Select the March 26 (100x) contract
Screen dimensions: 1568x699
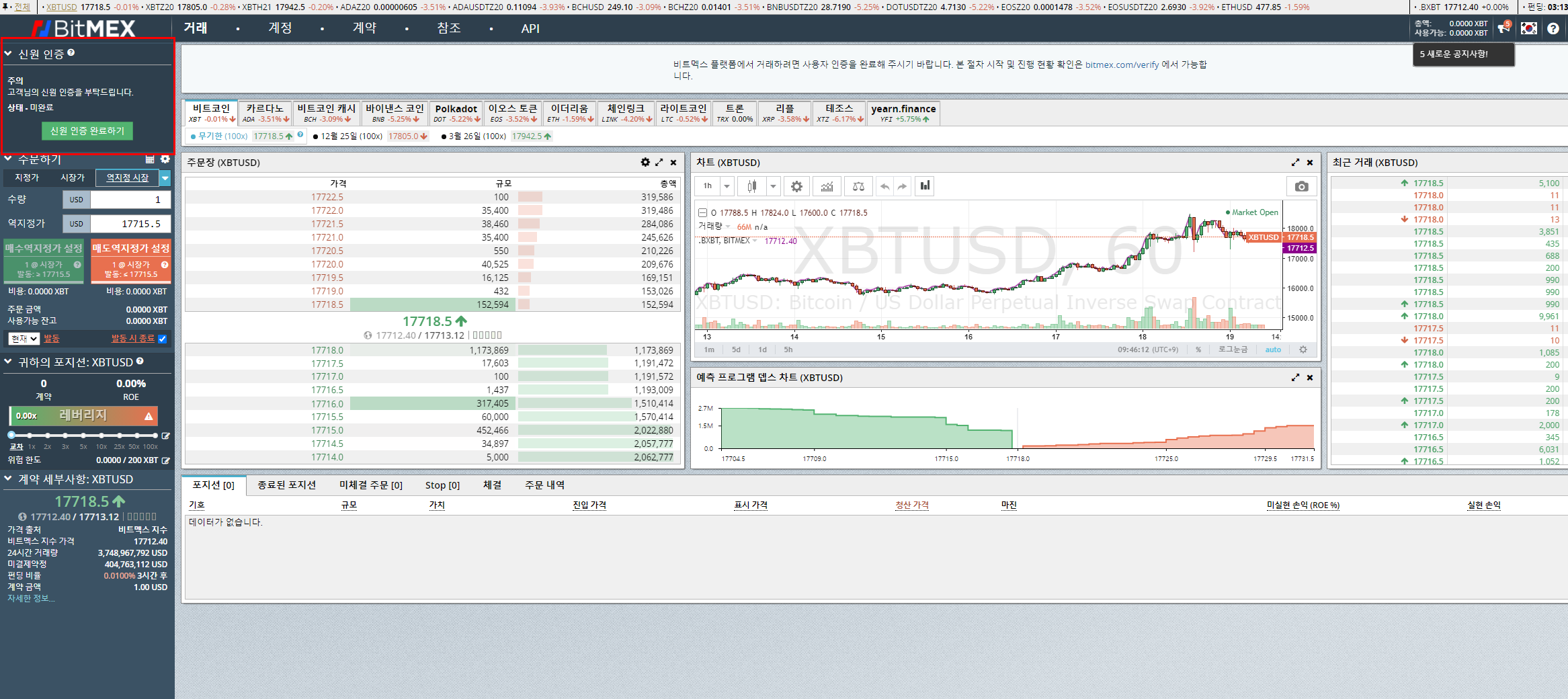point(473,136)
